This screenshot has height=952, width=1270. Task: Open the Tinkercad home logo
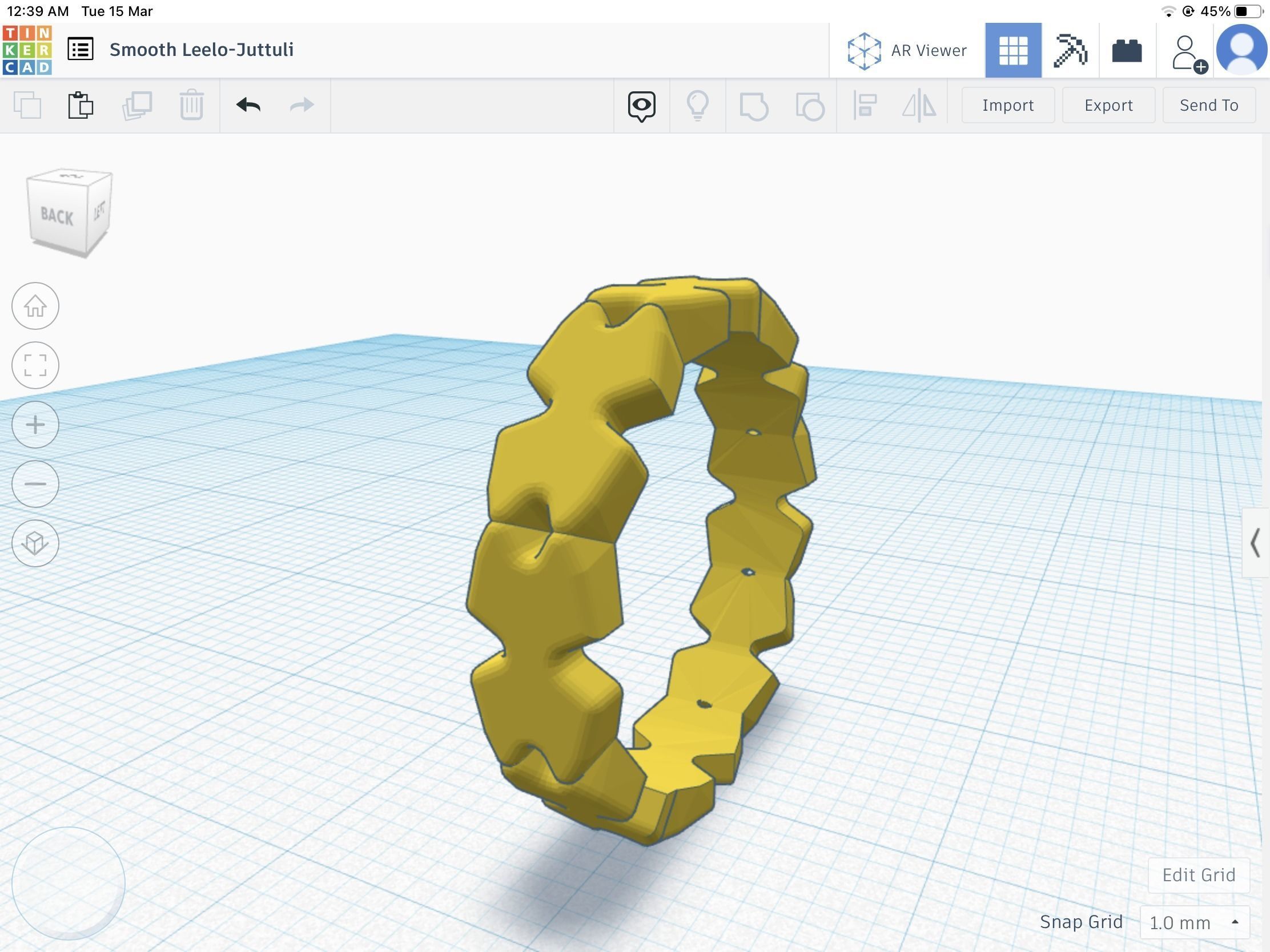coord(27,50)
